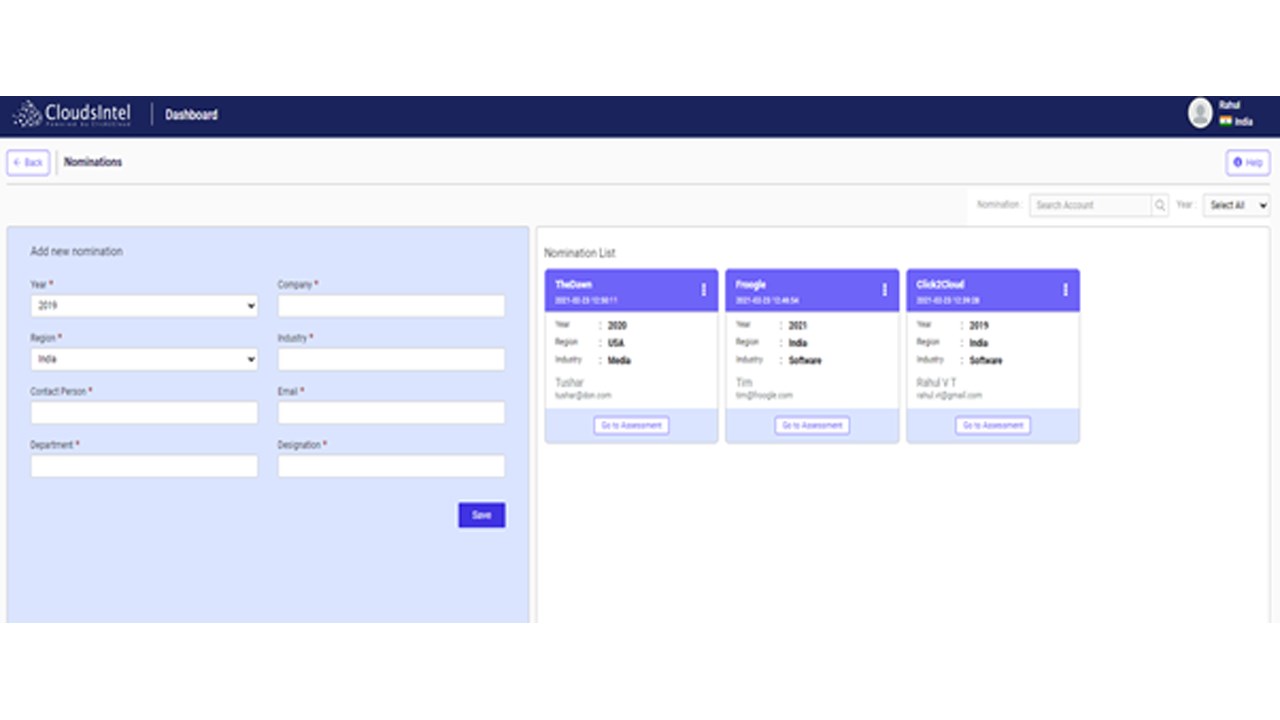Screen dimensions: 1280x720
Task: Go to Assessment for Click2Cloud
Action: [993, 425]
